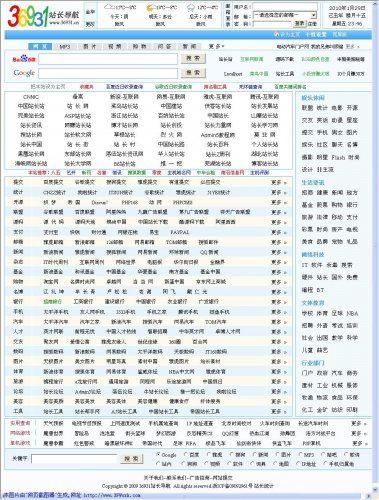Switch to the 问答 search tab

coord(164,46)
